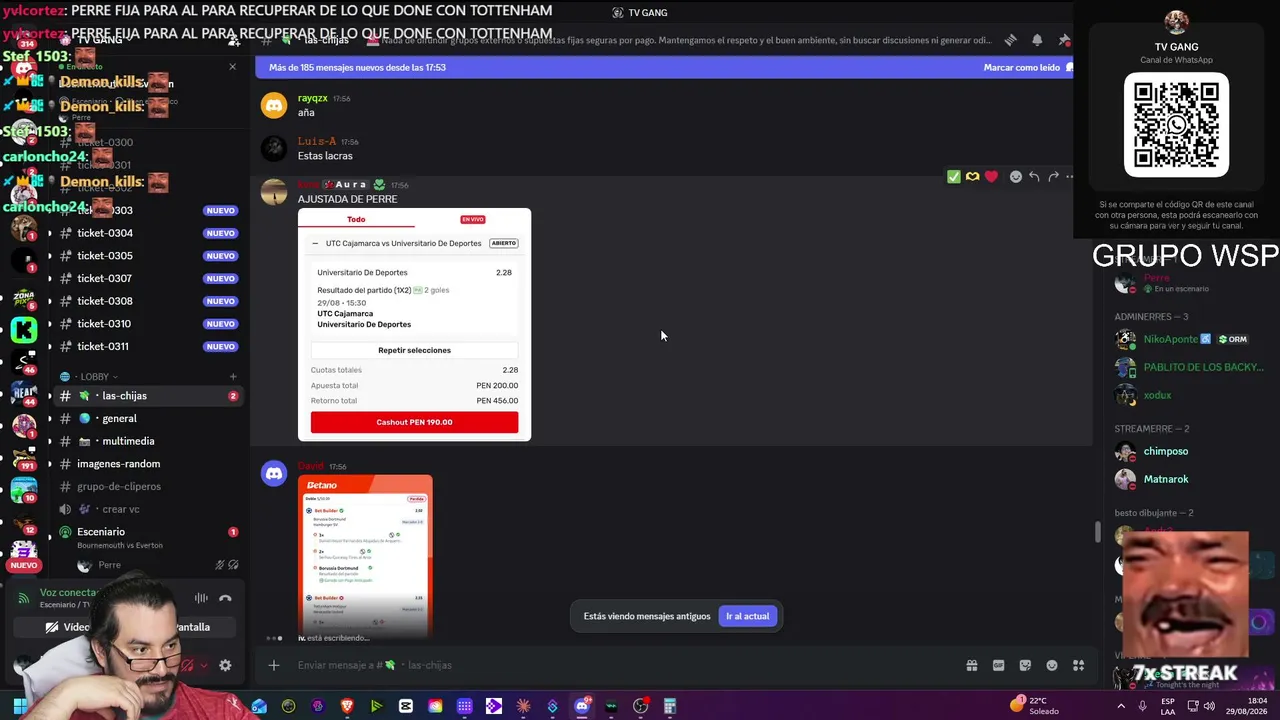The width and height of the screenshot is (1280, 720).
Task: Open the Windows Start menu
Action: tap(20, 706)
